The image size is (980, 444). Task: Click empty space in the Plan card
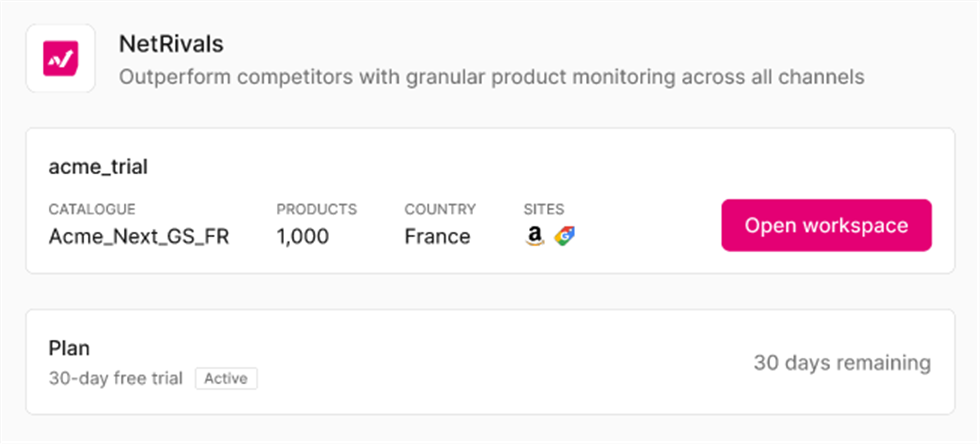tap(500, 362)
